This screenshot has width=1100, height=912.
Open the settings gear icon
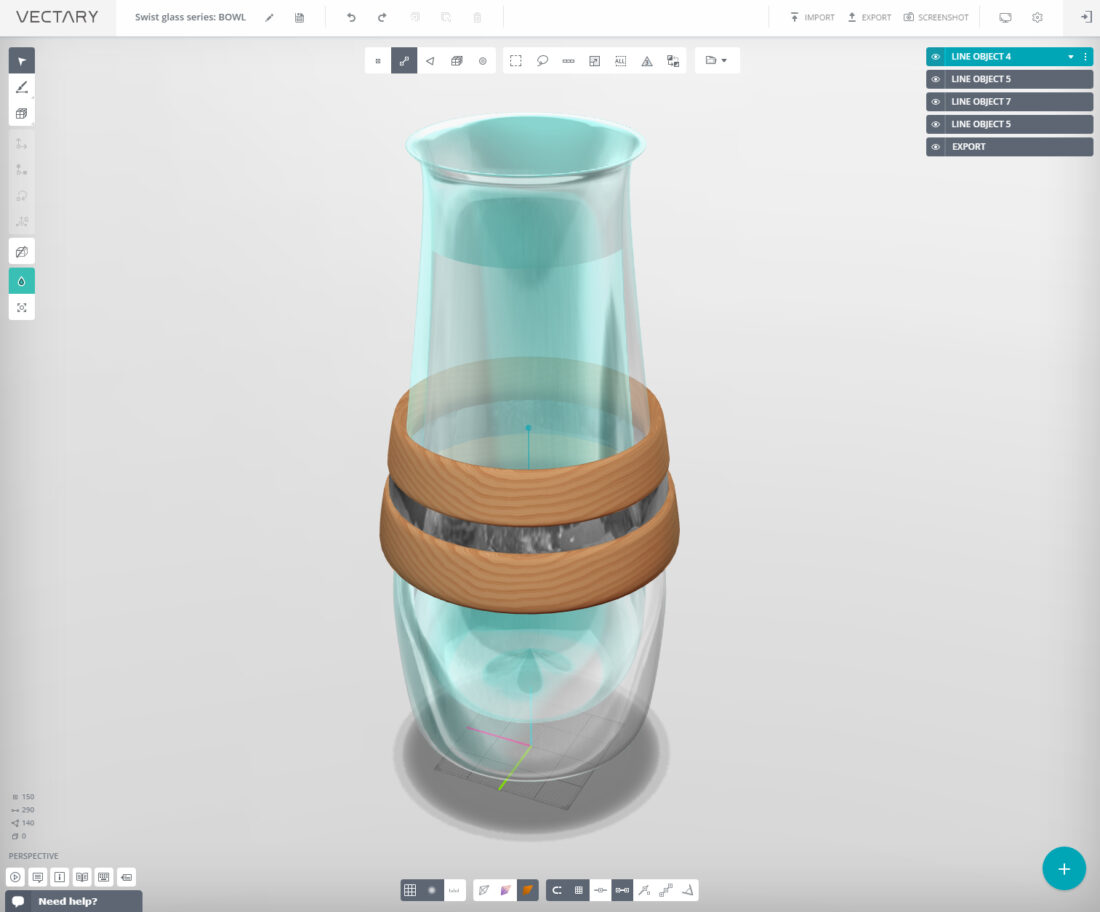[1037, 17]
